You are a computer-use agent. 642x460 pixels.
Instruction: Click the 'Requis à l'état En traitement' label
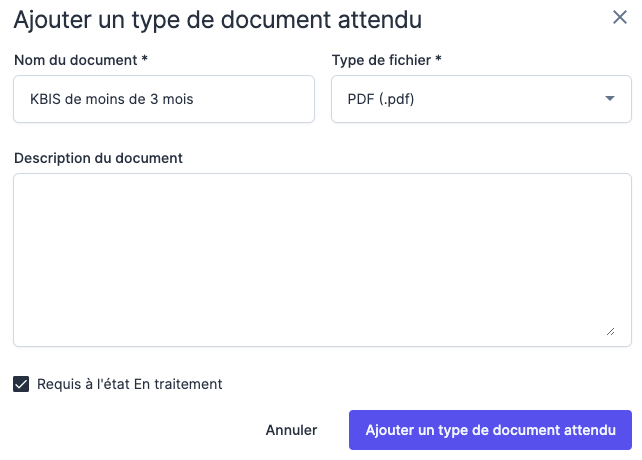click(129, 384)
